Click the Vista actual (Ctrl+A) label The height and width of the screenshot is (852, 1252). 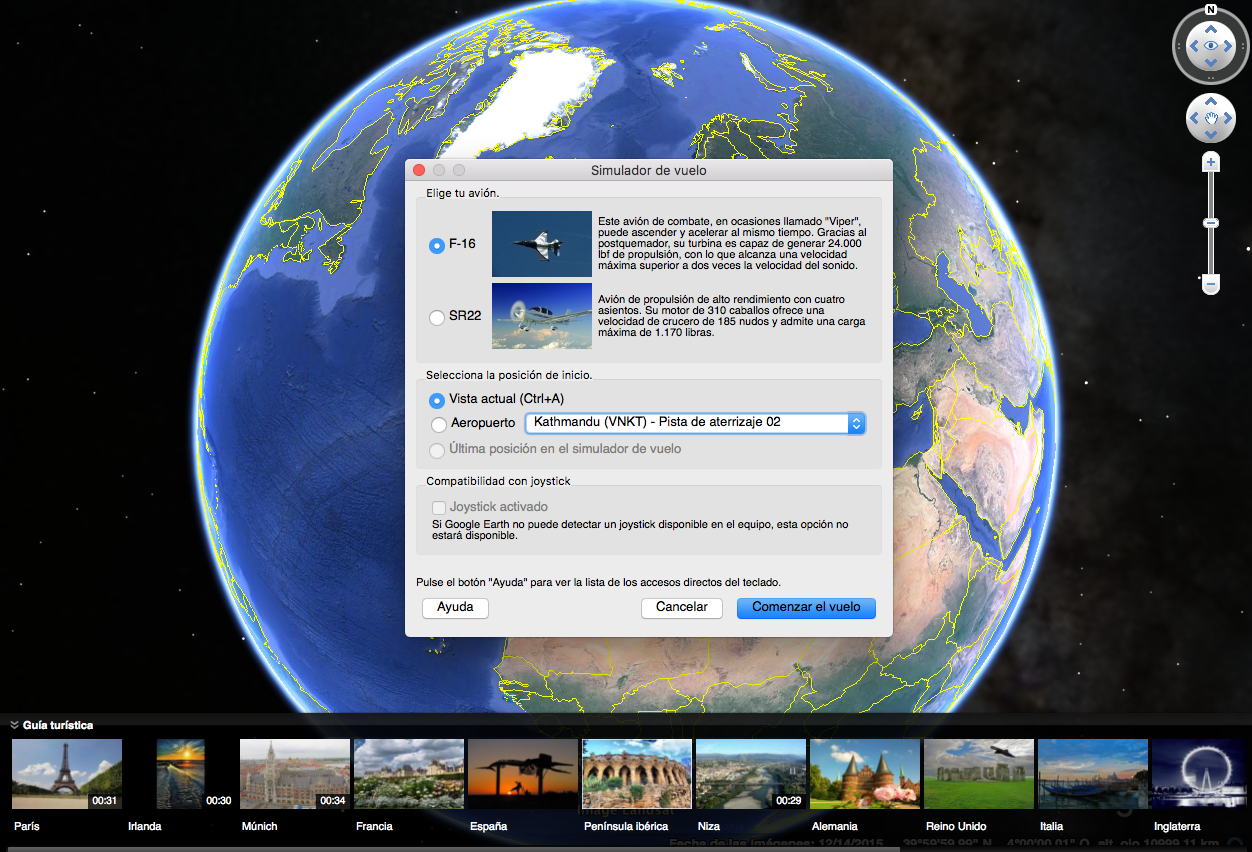[x=507, y=400]
